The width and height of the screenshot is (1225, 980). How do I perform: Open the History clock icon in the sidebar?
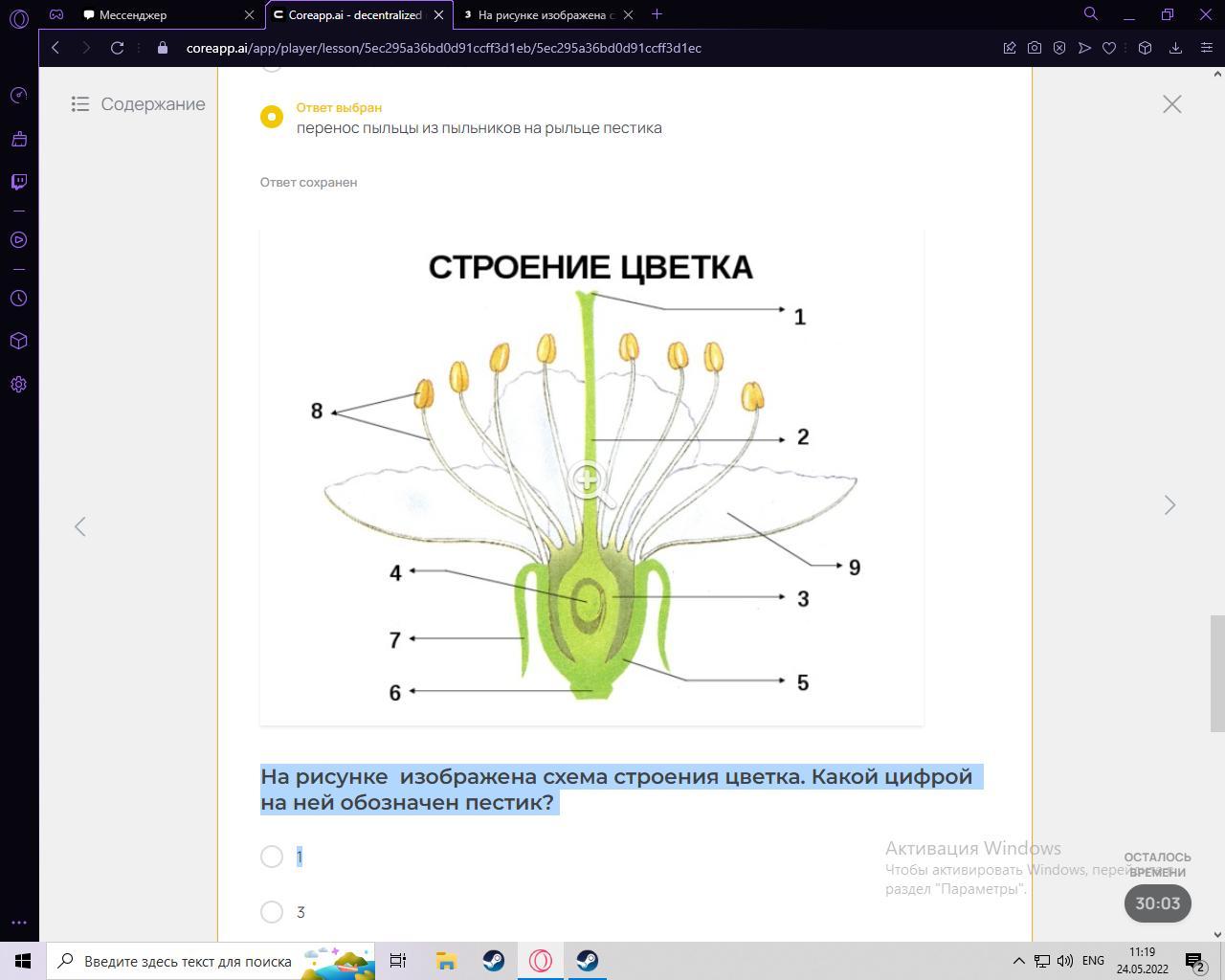18,299
